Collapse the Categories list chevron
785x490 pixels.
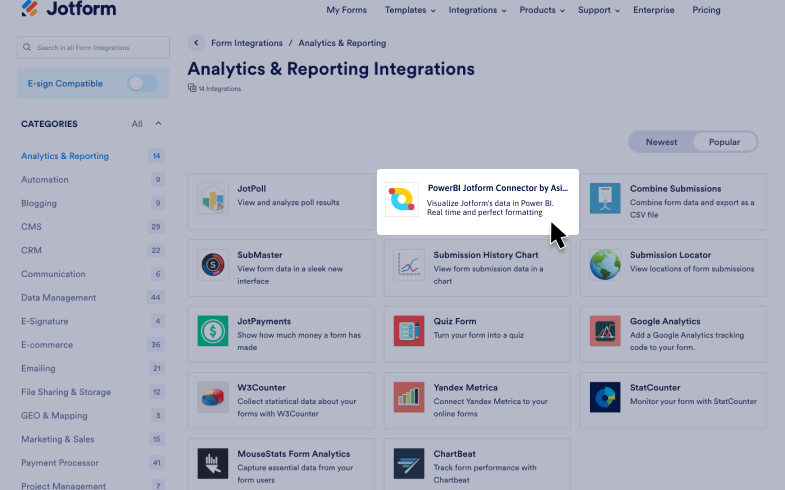tap(158, 124)
